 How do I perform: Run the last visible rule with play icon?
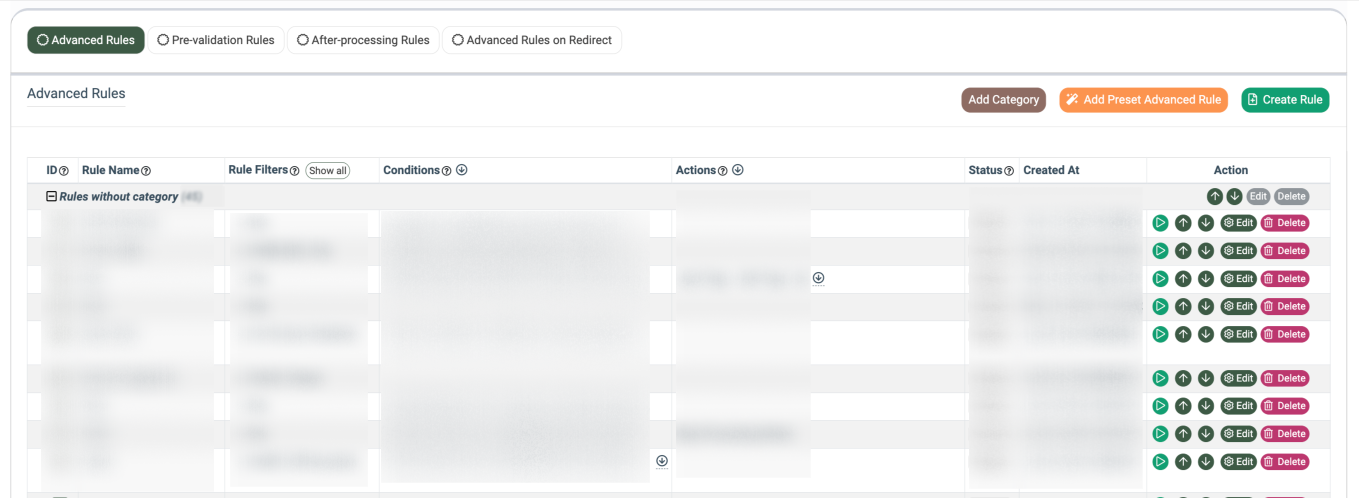coord(1160,462)
